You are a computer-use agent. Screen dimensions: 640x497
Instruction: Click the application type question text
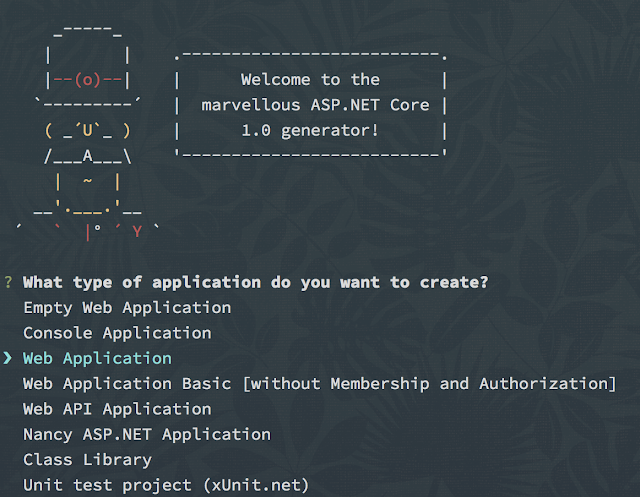pos(256,282)
